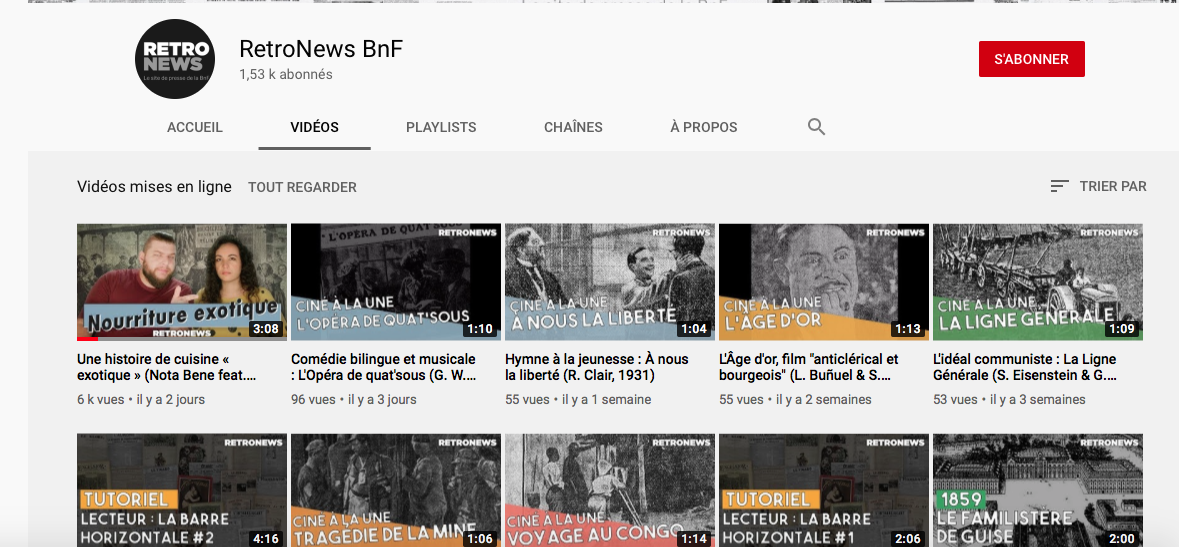The image size is (1179, 547).
Task: Open the Playlists tab
Action: (441, 127)
